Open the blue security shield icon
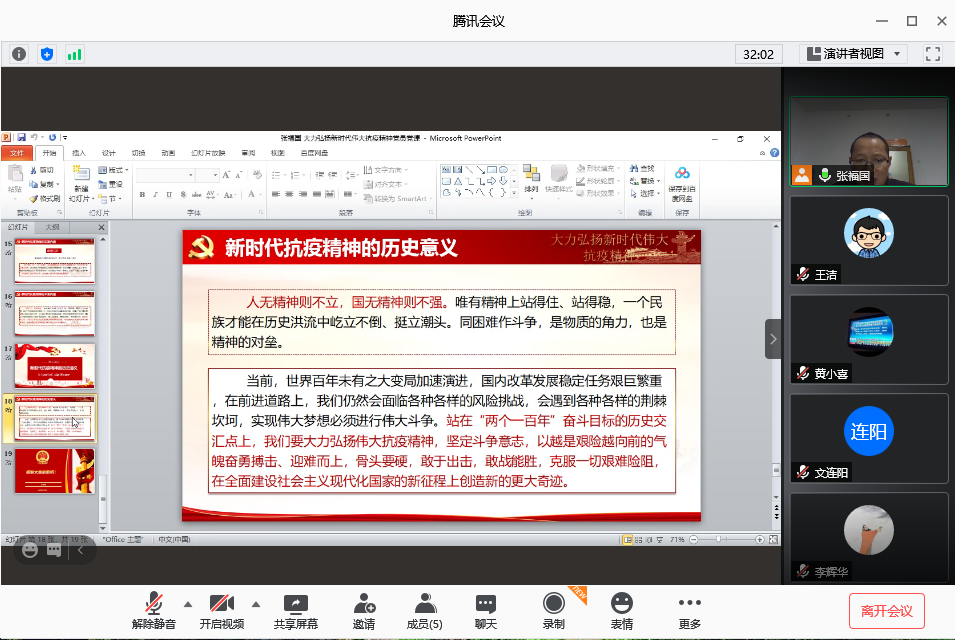955x640 pixels. click(46, 54)
